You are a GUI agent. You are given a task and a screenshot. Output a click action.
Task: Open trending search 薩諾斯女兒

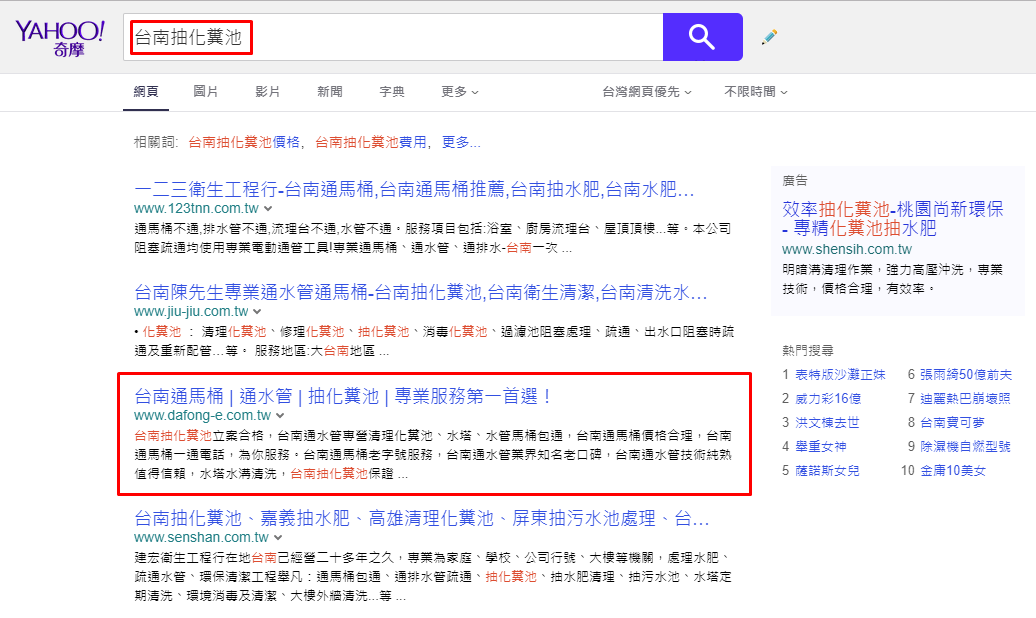(x=827, y=471)
